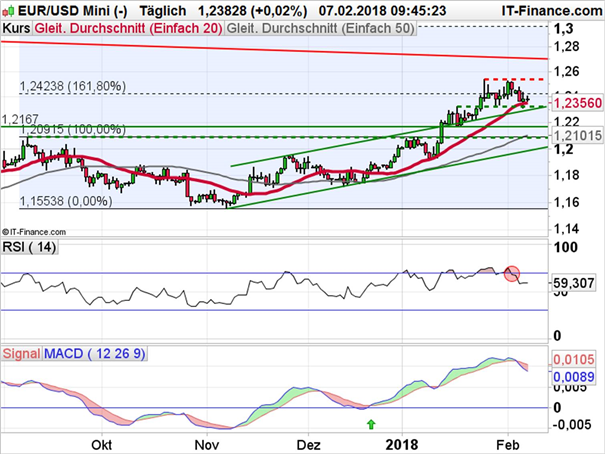Click the MACD signal value 0,0105
Screen dimensions: 605x454
573,359
